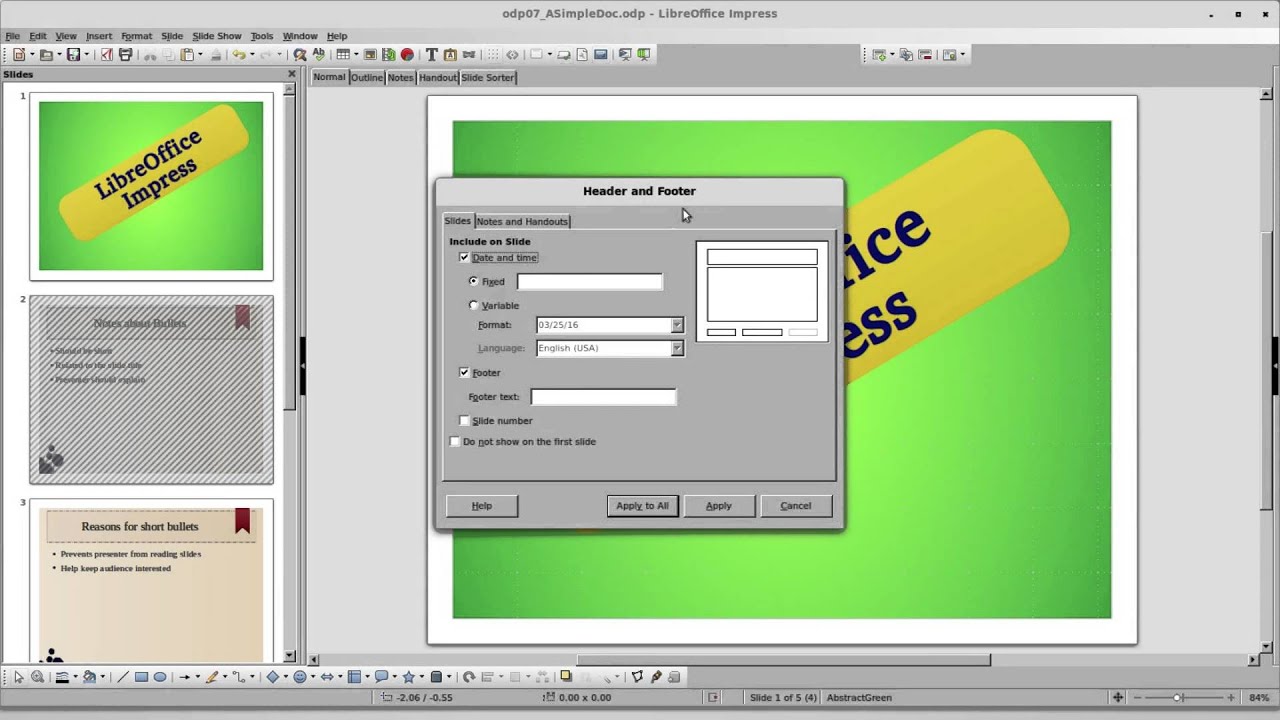Click the Rotate tool icon
Screen dimensions: 1280x720
click(468, 677)
